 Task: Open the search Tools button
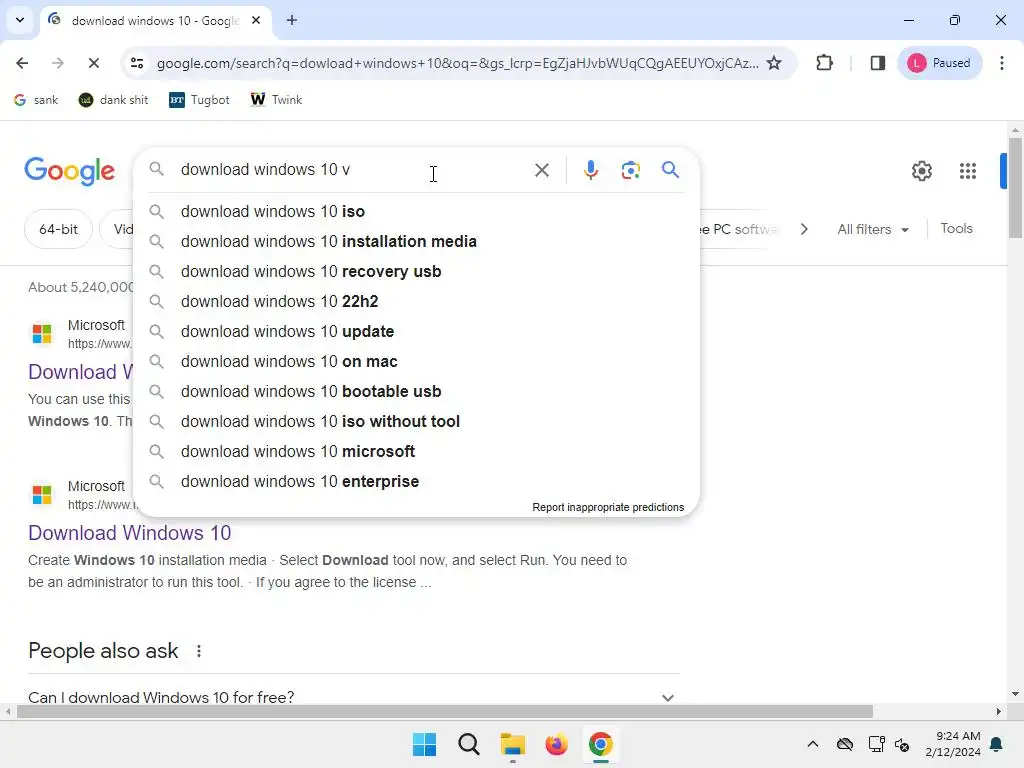[x=956, y=229]
